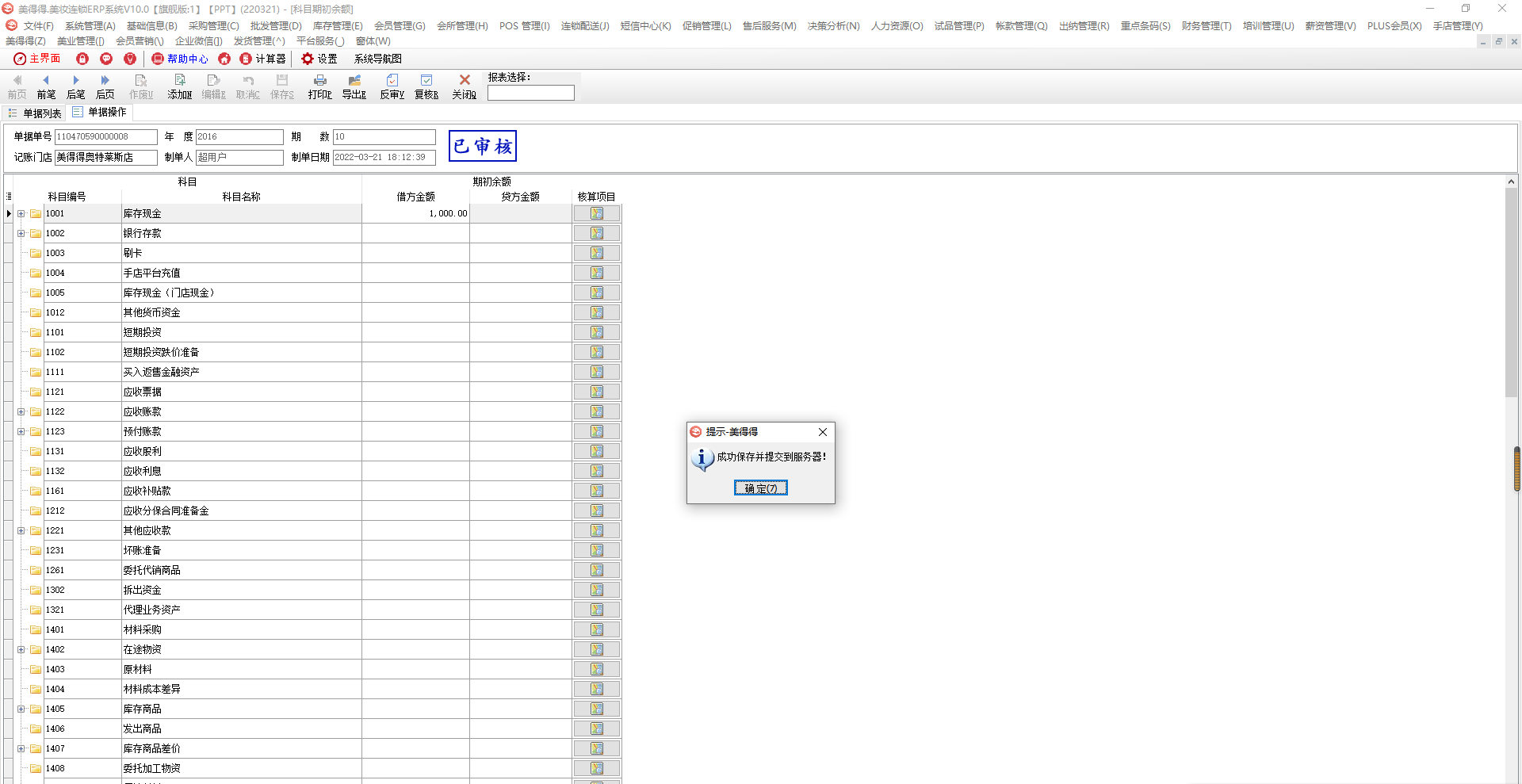
Task: Open 帮助中心 help center
Action: [x=180, y=59]
